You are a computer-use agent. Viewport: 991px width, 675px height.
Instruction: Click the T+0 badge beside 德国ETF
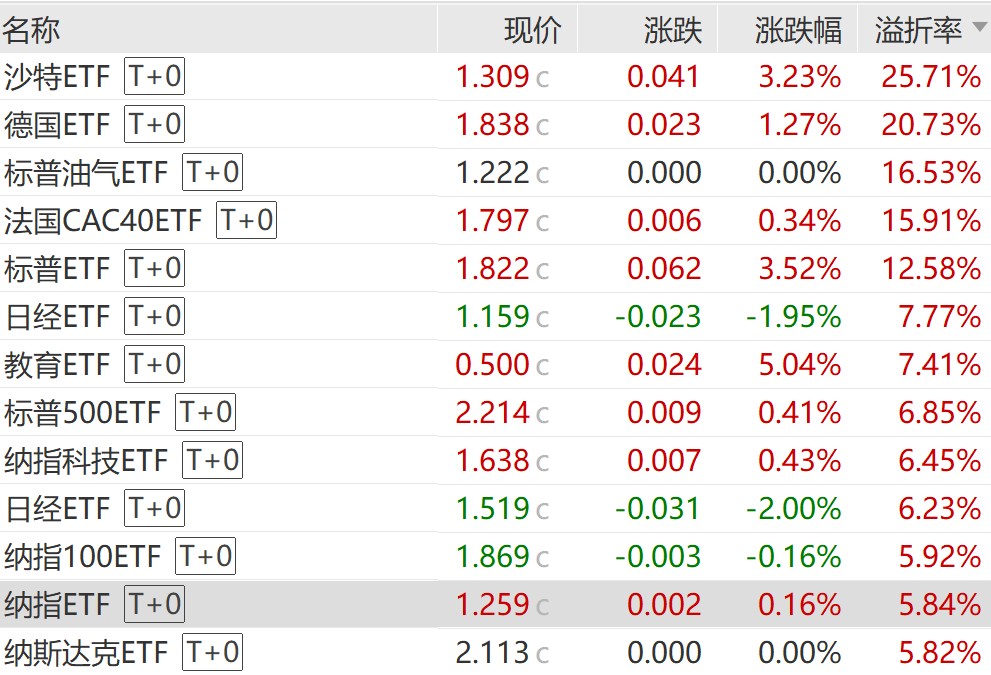pyautogui.click(x=154, y=124)
